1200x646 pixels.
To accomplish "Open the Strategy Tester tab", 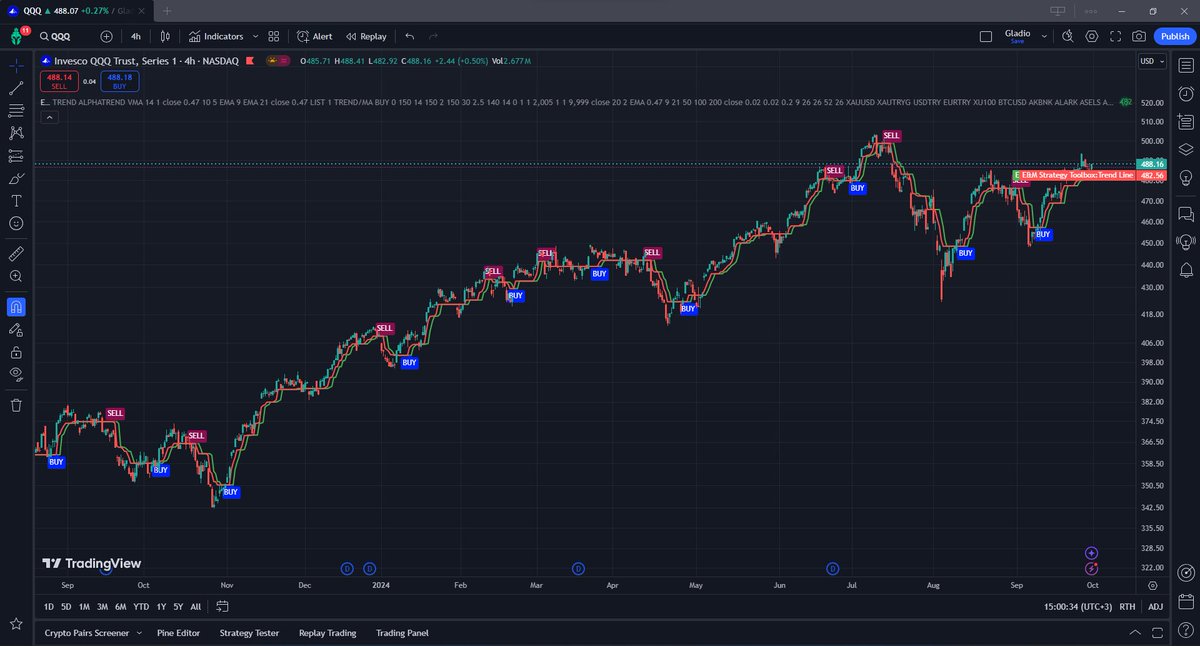I will tap(249, 633).
